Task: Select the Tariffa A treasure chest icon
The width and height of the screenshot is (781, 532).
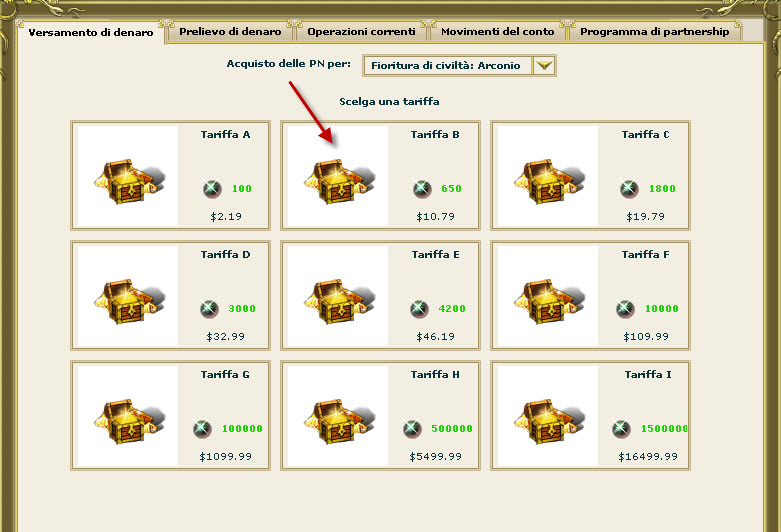Action: click(129, 181)
